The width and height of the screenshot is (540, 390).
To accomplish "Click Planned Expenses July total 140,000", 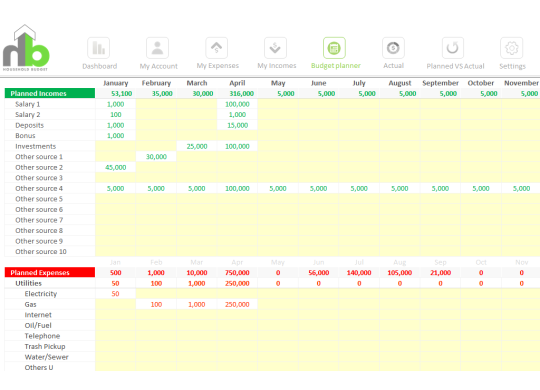I will coord(359,273).
